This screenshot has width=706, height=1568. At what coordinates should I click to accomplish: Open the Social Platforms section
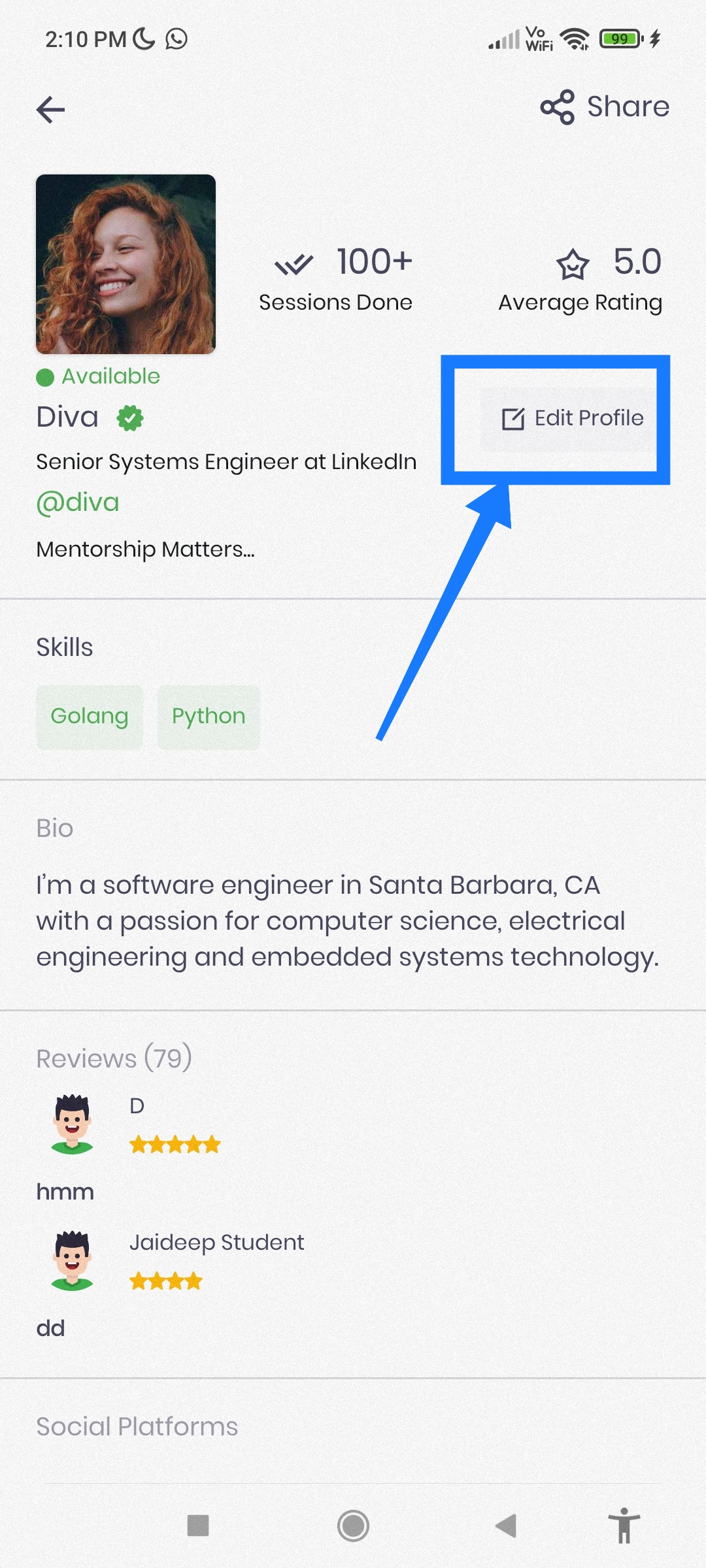(x=137, y=1426)
